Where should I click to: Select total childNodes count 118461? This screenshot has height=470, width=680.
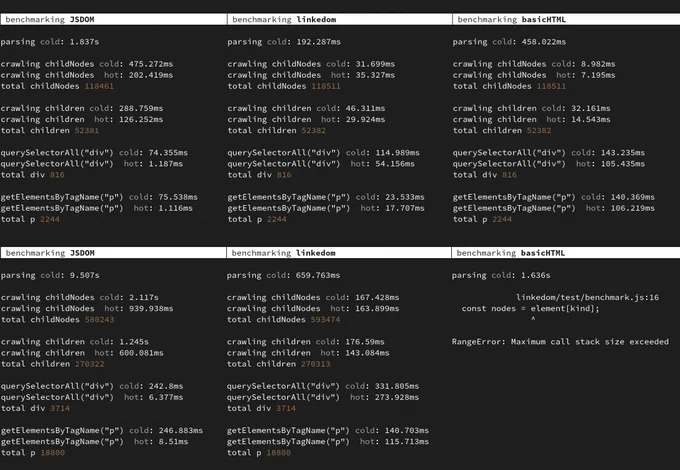point(99,86)
